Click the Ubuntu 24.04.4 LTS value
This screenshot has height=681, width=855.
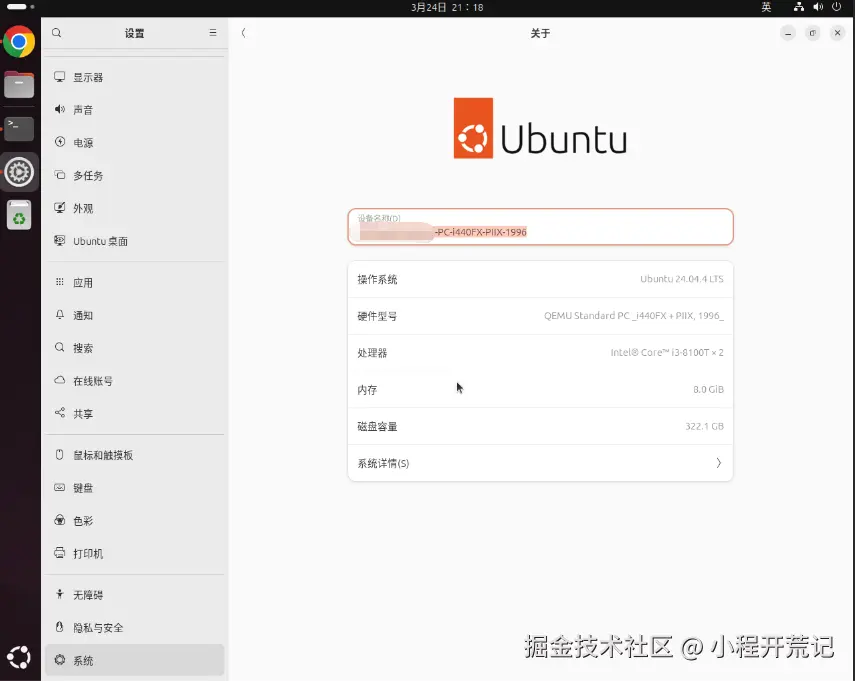pyautogui.click(x=682, y=279)
